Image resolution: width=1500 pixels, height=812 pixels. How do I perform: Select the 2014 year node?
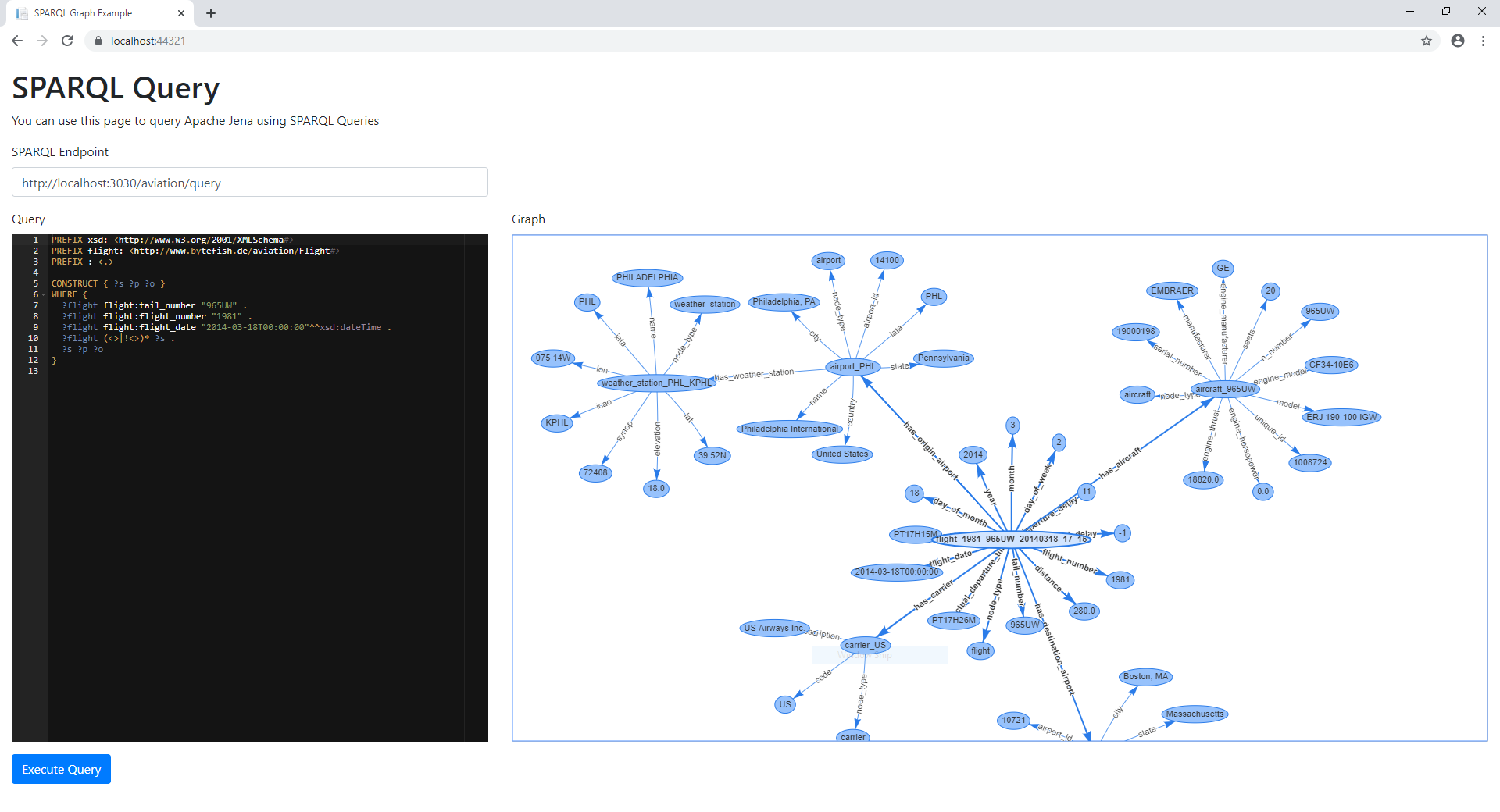coord(973,454)
